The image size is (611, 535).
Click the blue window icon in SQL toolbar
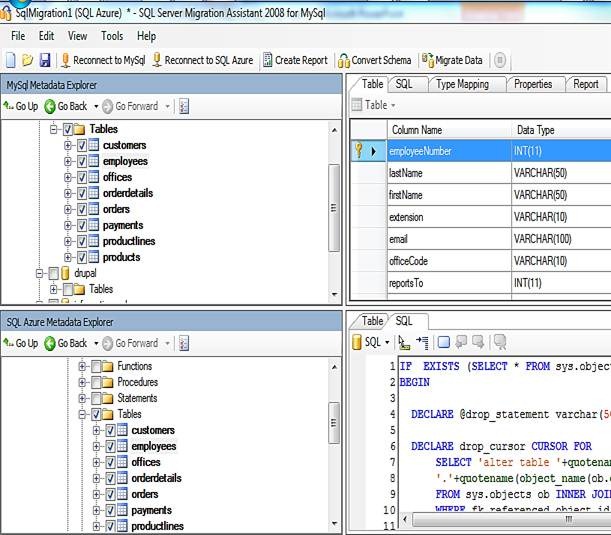(443, 343)
